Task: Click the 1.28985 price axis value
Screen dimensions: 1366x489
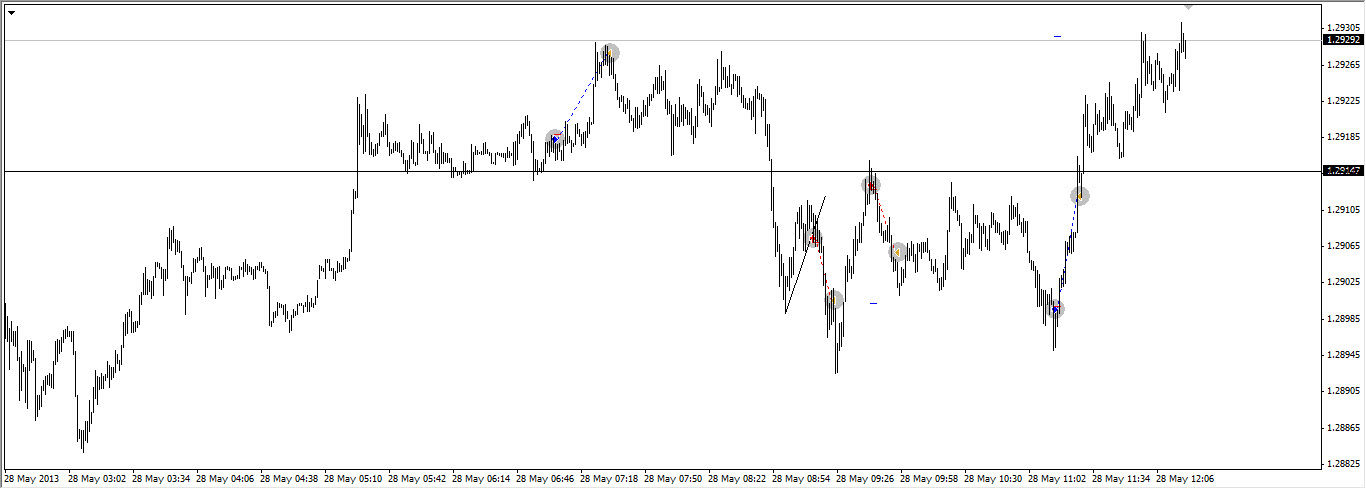Action: pos(1343,318)
